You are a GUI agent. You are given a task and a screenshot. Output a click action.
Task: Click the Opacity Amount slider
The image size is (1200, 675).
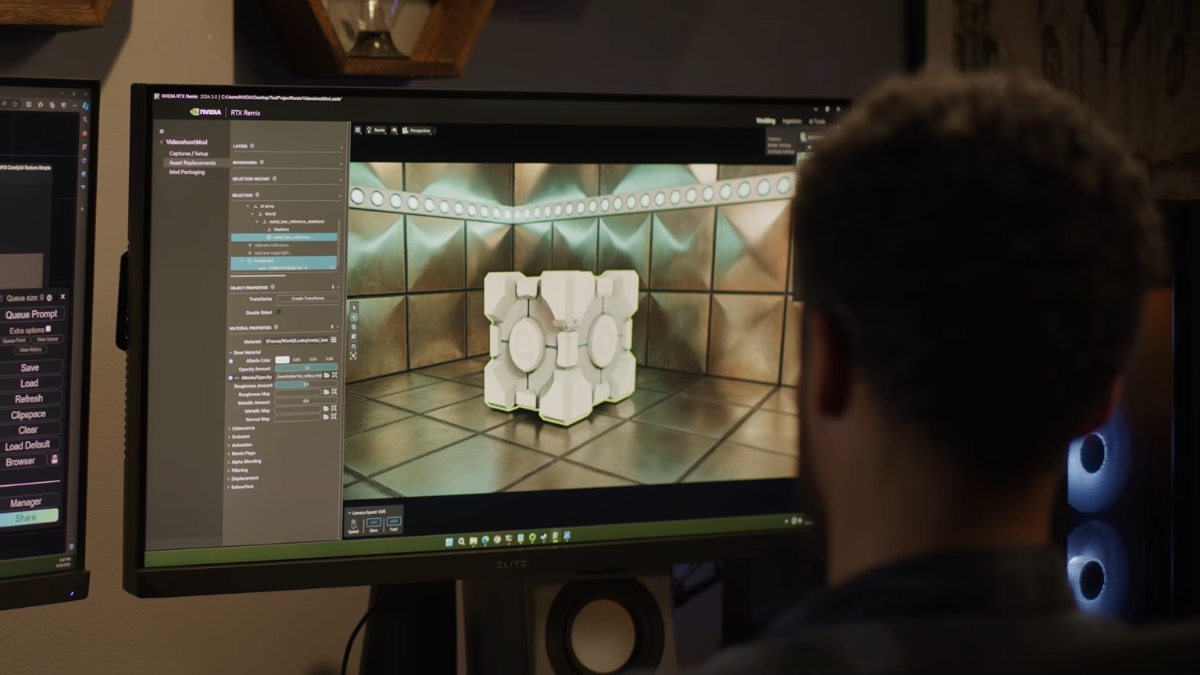[x=306, y=368]
